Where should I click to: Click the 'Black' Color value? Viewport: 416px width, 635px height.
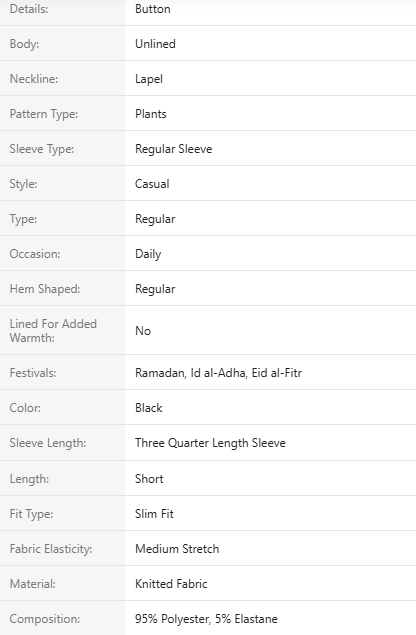149,408
